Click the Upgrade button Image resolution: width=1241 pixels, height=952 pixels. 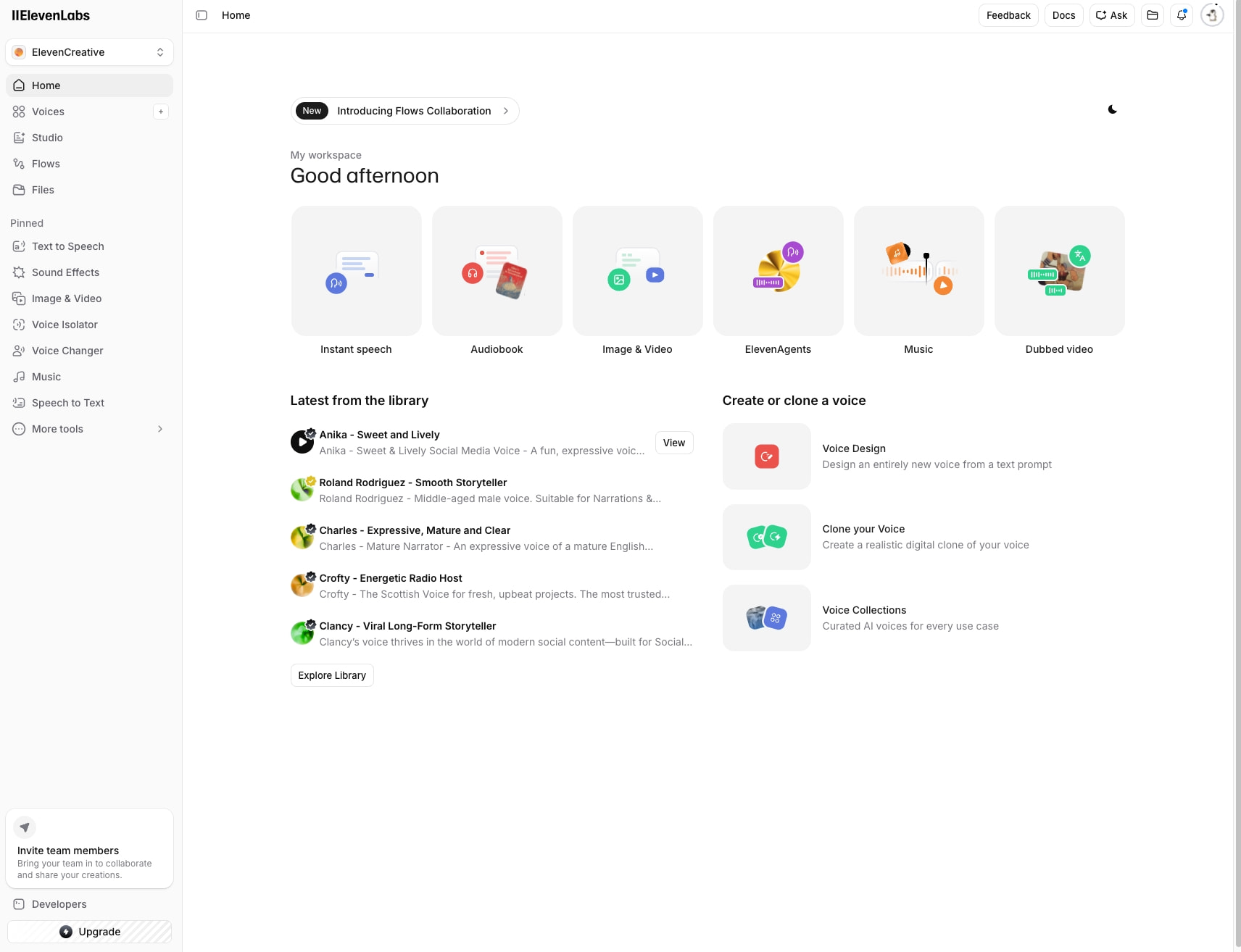tap(89, 932)
